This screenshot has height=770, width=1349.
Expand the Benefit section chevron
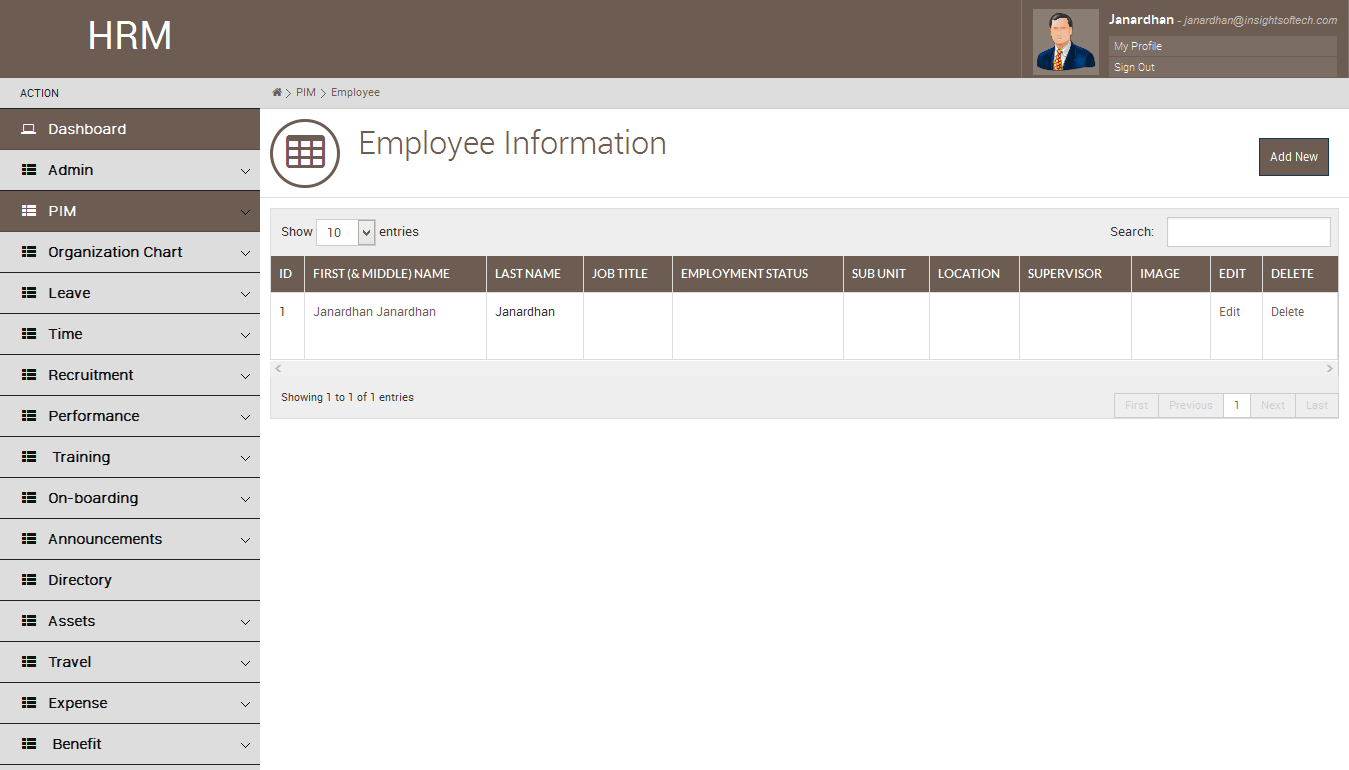[245, 744]
